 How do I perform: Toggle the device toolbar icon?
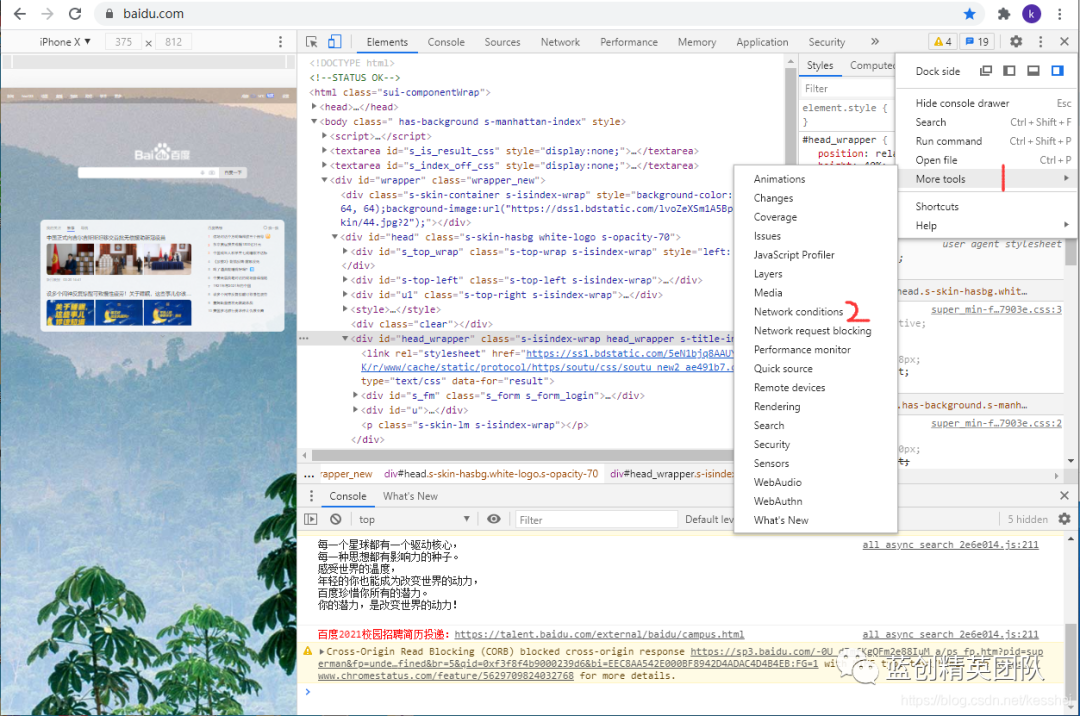coord(335,42)
